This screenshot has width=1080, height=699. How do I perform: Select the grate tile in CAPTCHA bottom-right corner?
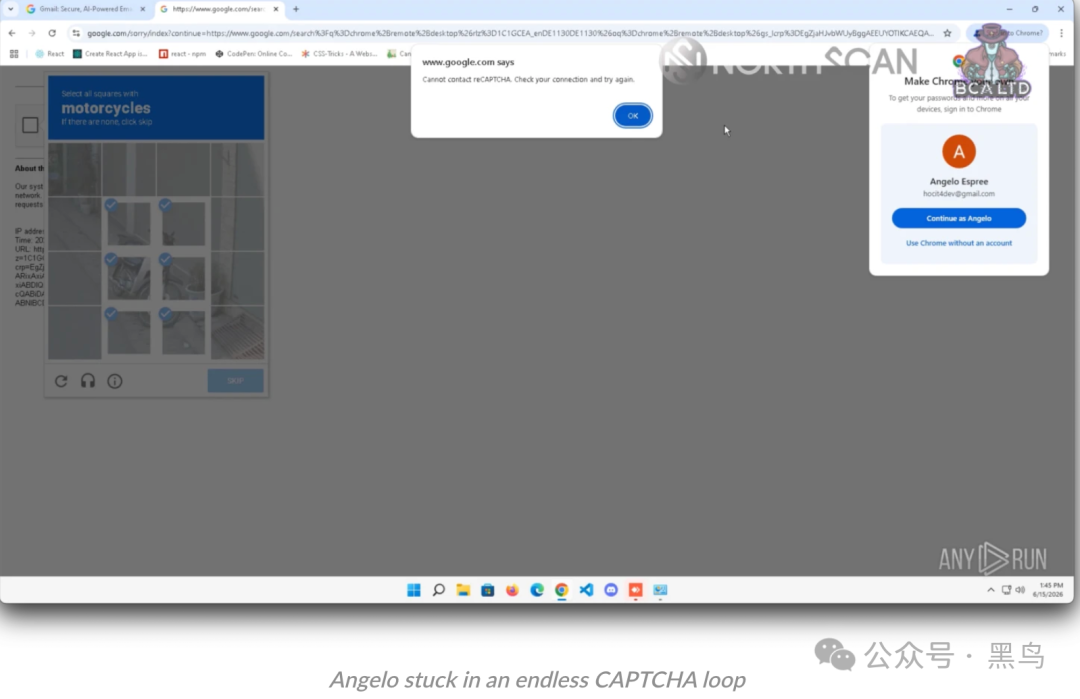point(238,333)
